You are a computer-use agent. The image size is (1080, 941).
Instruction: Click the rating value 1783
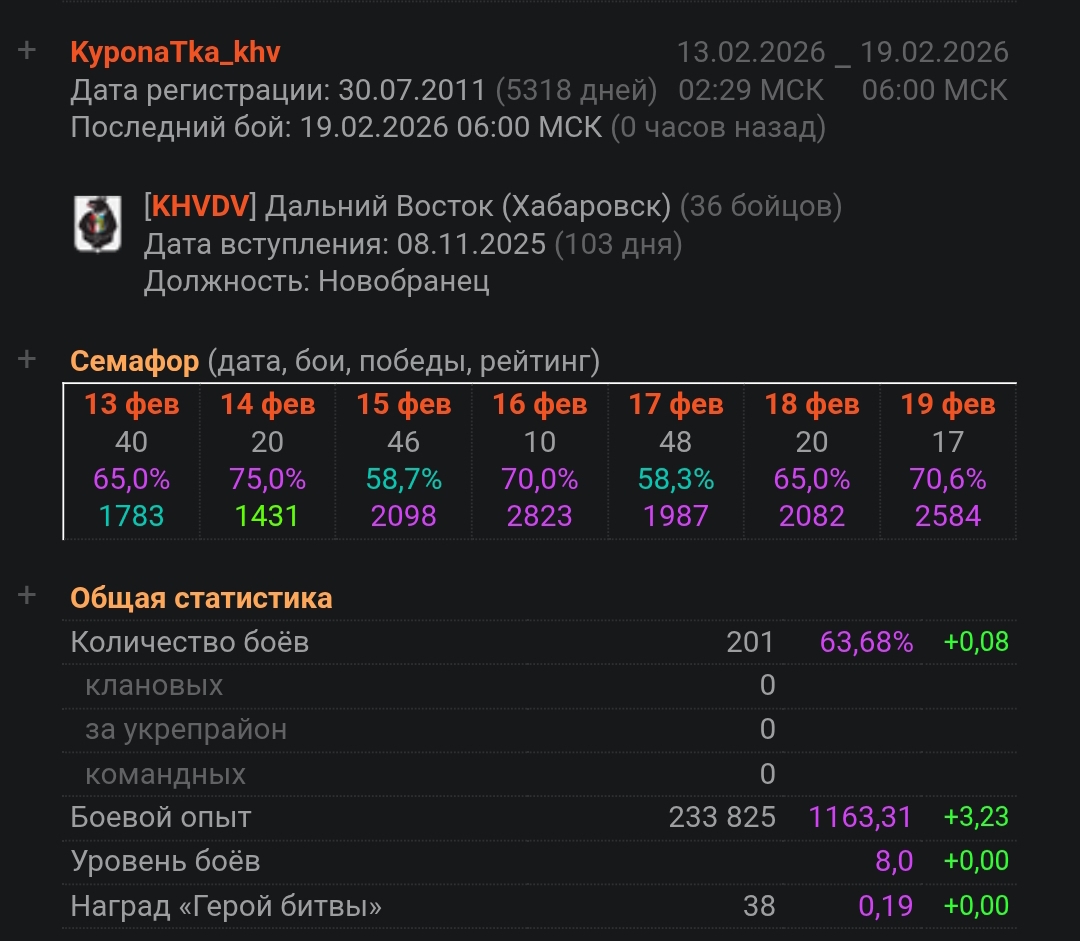[x=132, y=516]
